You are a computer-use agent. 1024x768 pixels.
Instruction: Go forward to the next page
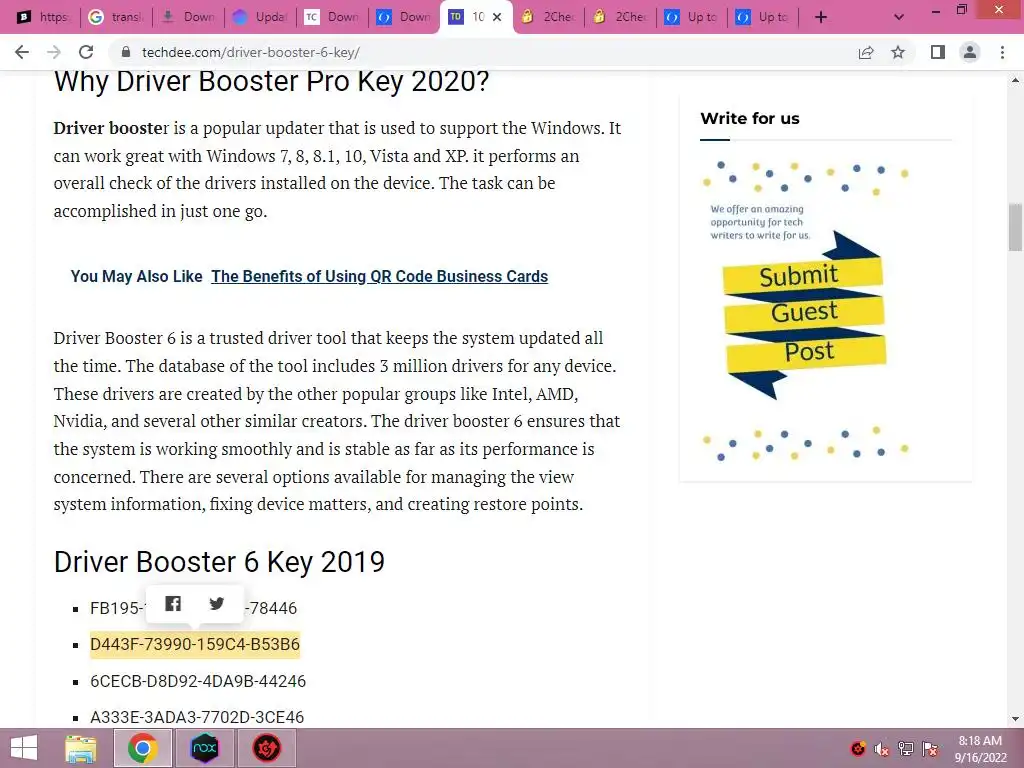pos(54,52)
